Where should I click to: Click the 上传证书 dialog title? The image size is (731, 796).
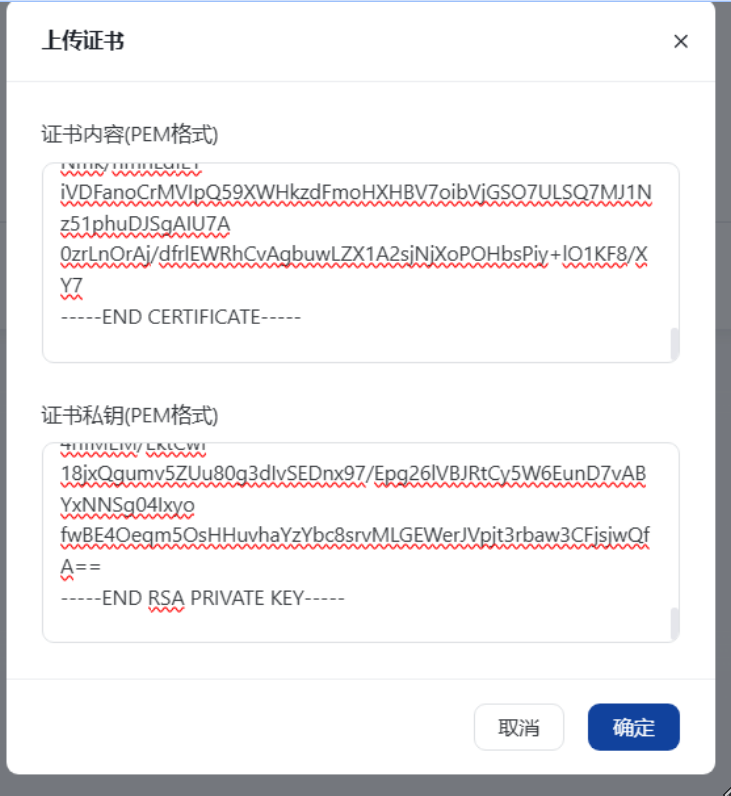(x=83, y=41)
